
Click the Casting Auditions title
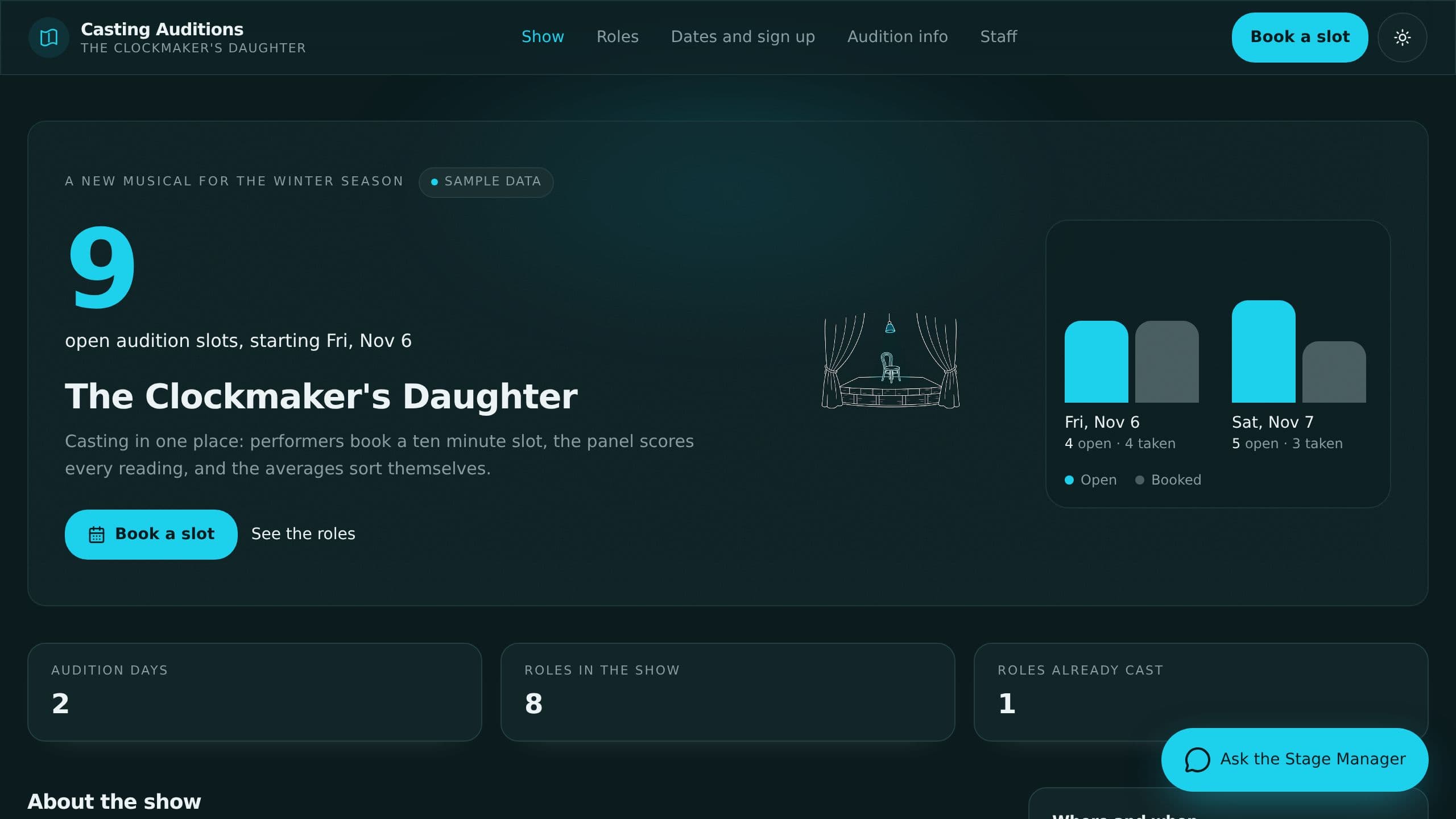(162, 29)
